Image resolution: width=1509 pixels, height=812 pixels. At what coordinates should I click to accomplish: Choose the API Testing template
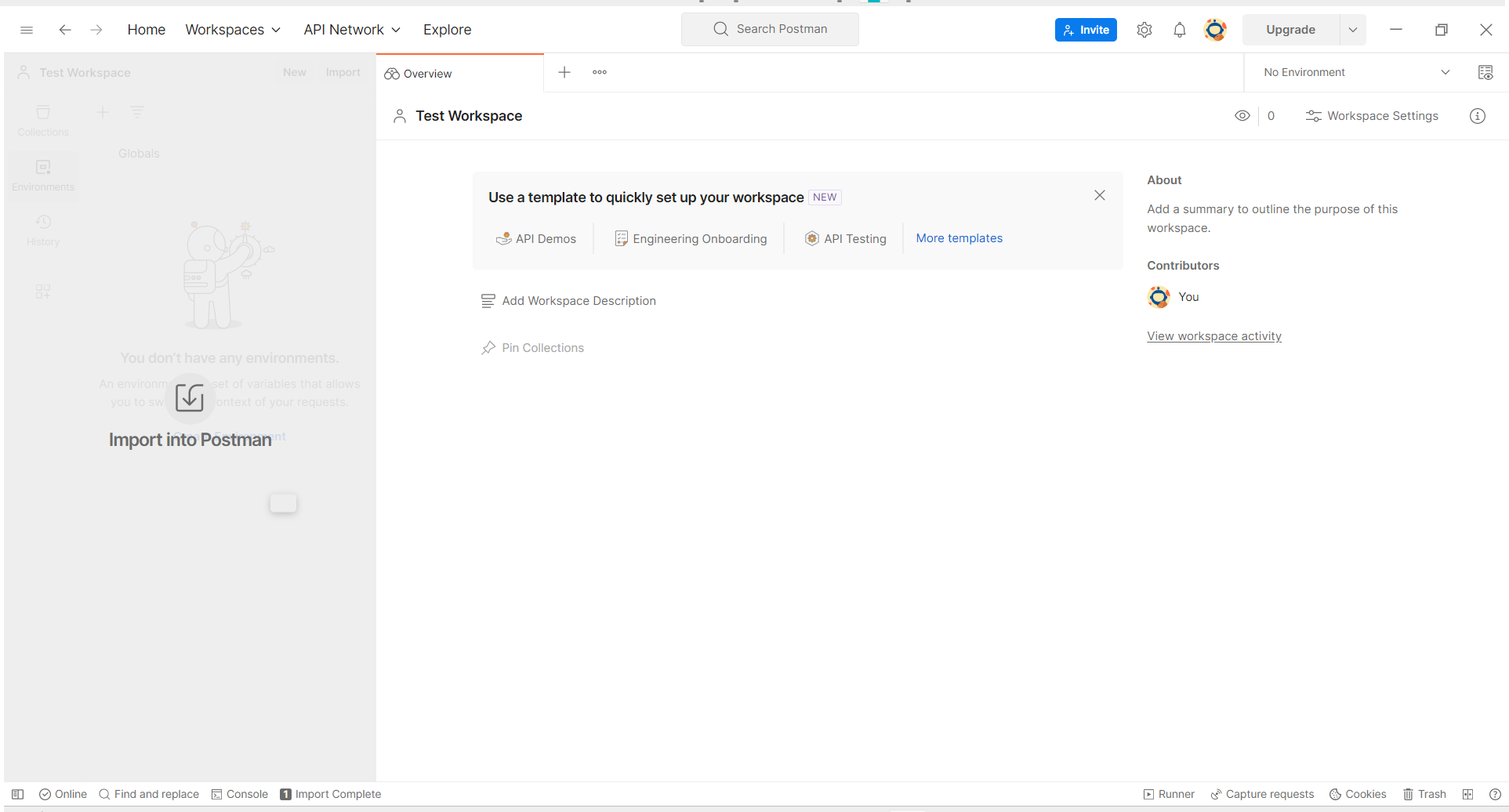tap(845, 239)
